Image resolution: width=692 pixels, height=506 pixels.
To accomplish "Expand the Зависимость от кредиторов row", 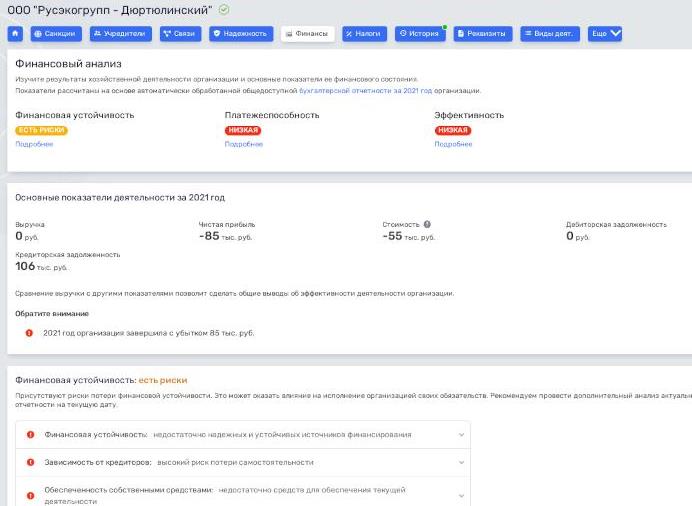I will 243,462.
